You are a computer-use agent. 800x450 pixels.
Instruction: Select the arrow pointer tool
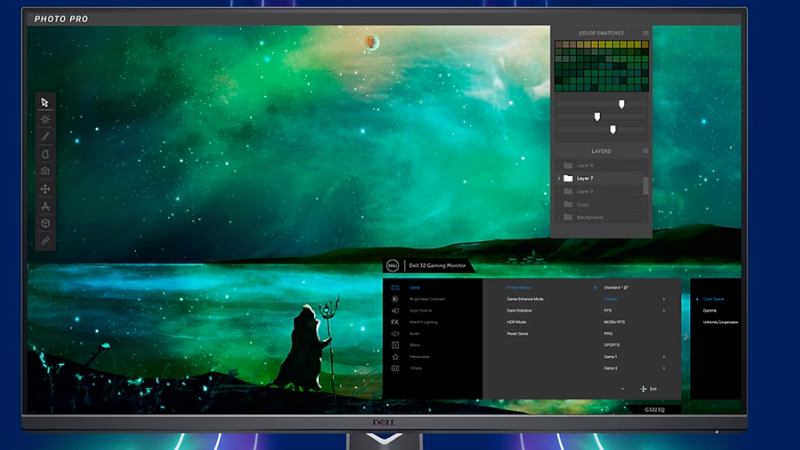coord(45,102)
